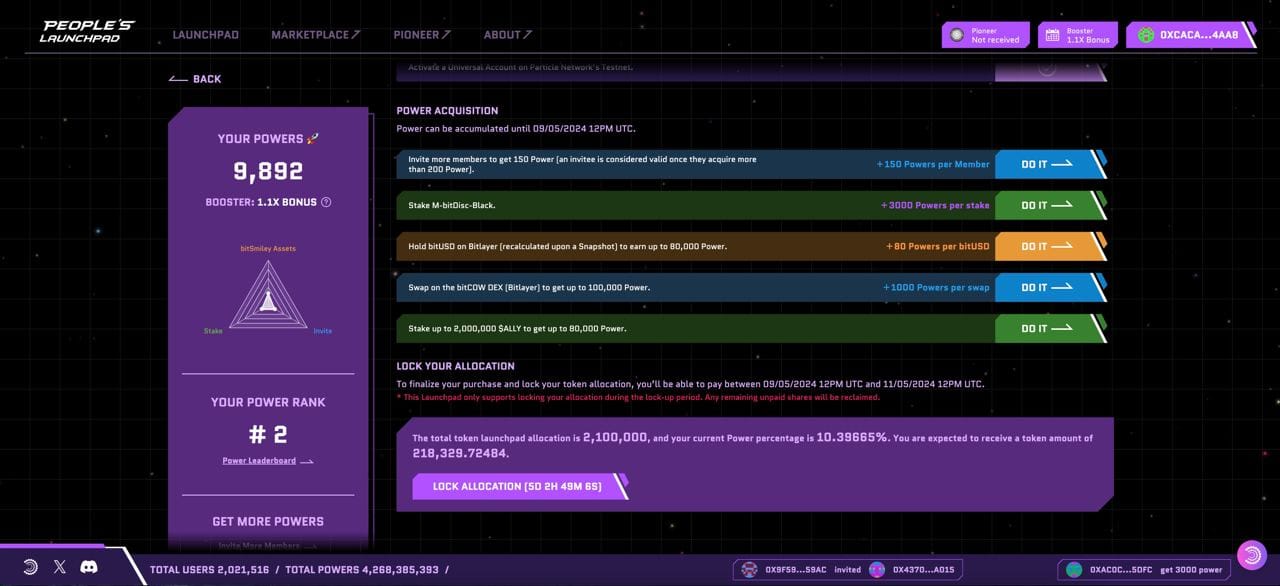Click the People's Launchpad logo
The image size is (1280, 586).
[x=87, y=31]
